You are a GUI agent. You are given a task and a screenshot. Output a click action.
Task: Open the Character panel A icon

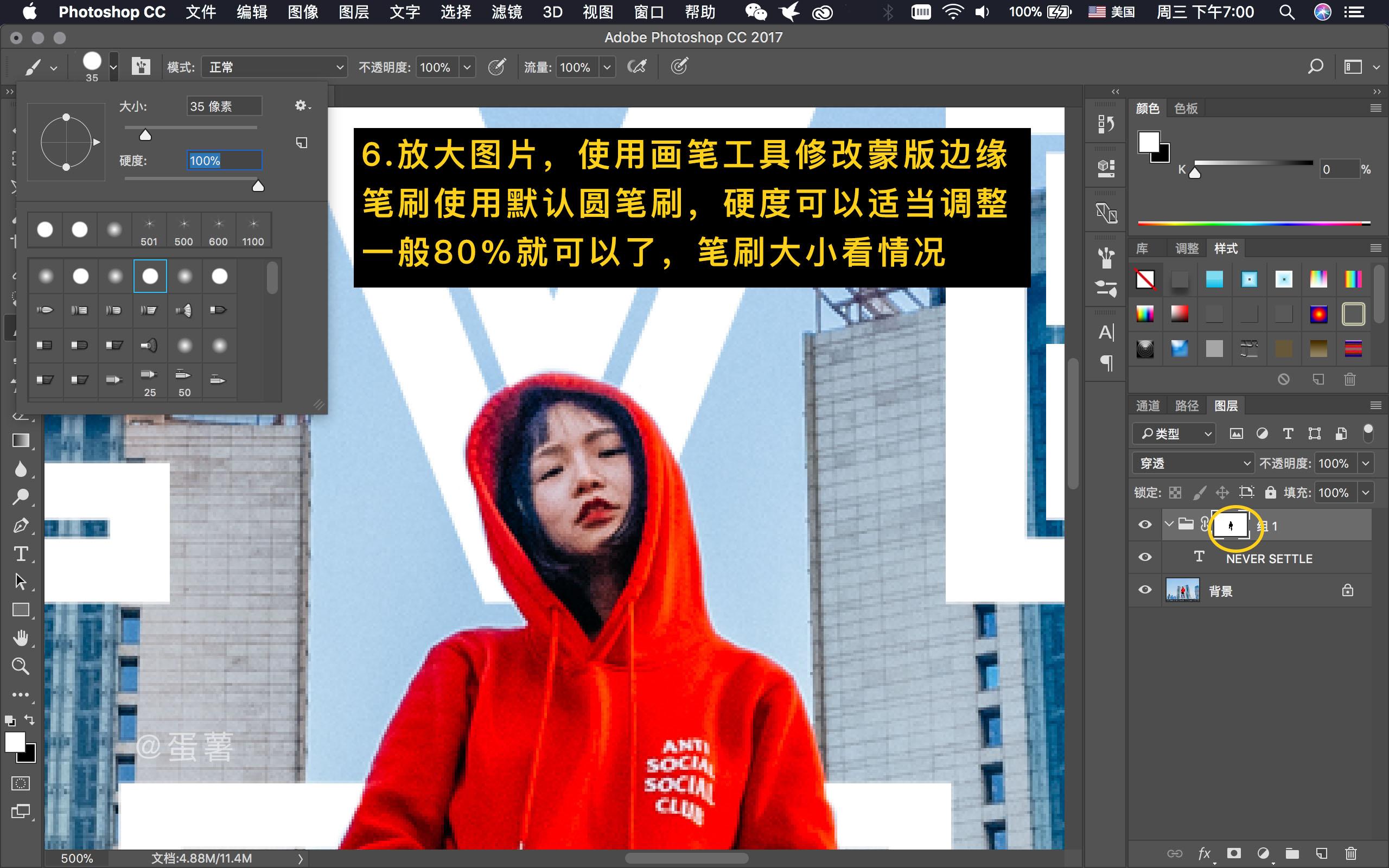point(1106,333)
